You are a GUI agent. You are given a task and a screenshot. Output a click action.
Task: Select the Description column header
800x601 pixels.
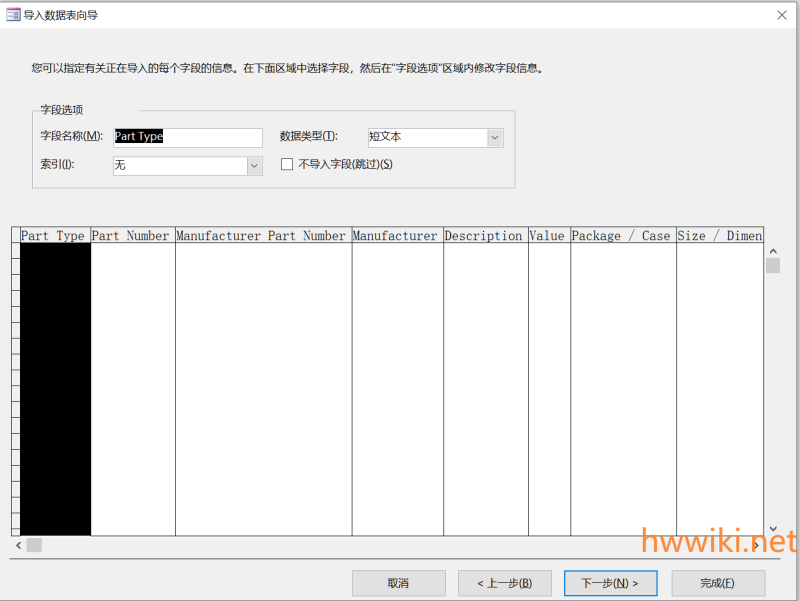[484, 236]
